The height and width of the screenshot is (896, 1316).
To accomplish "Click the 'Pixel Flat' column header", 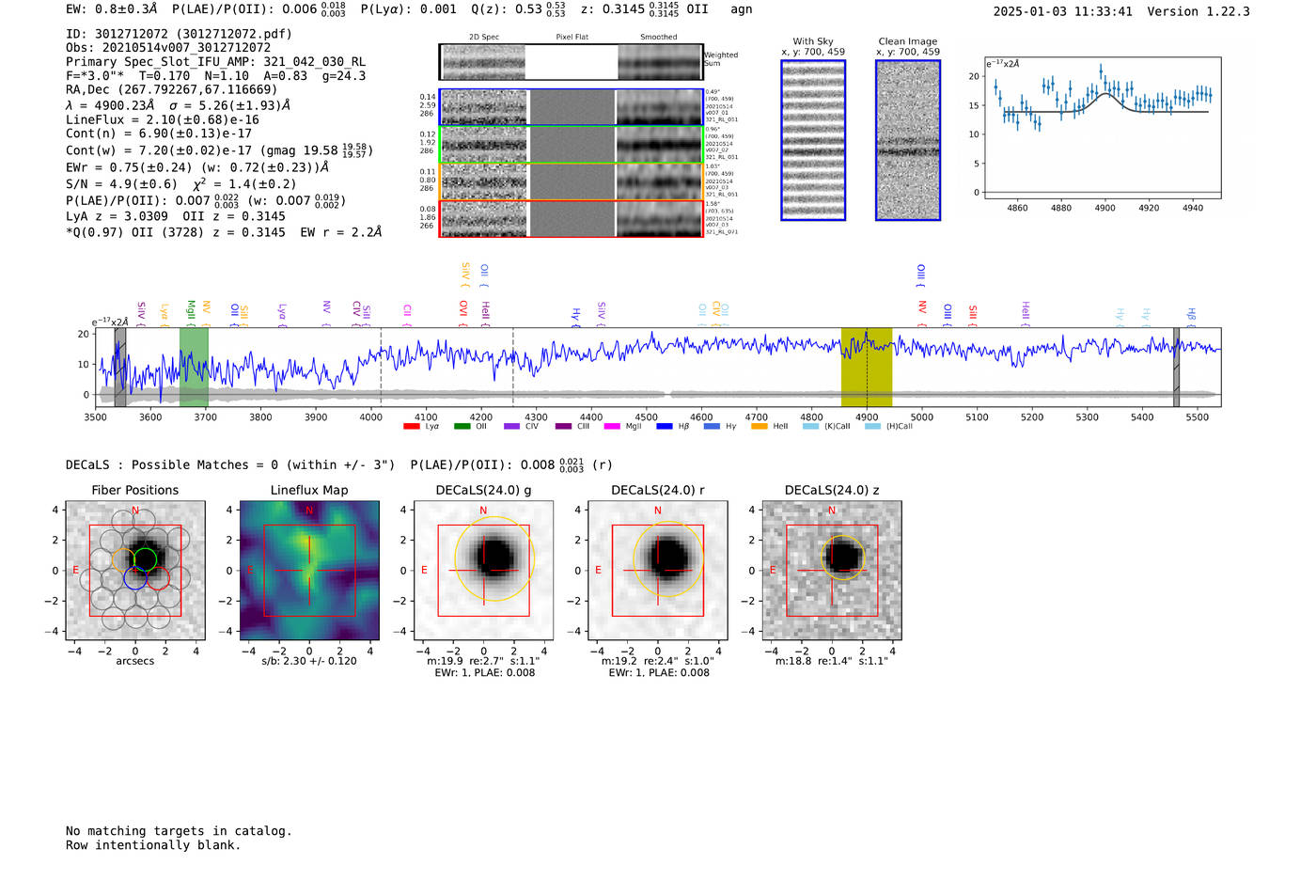I will coord(572,38).
